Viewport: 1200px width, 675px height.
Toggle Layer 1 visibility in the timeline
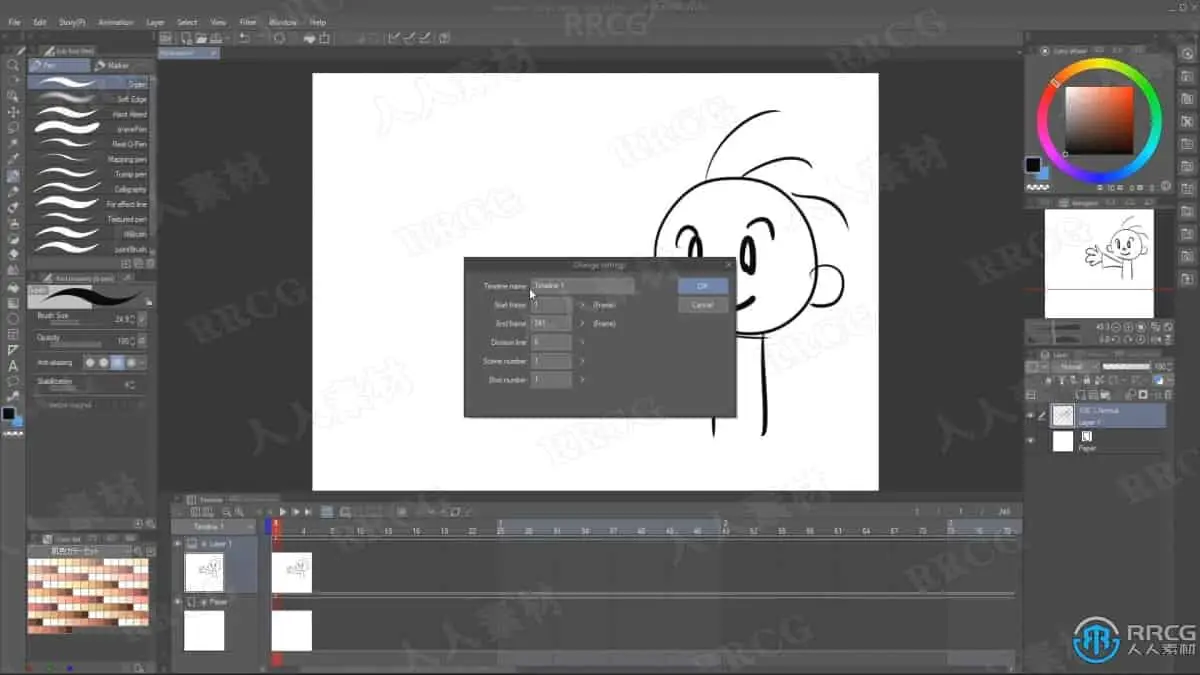178,544
